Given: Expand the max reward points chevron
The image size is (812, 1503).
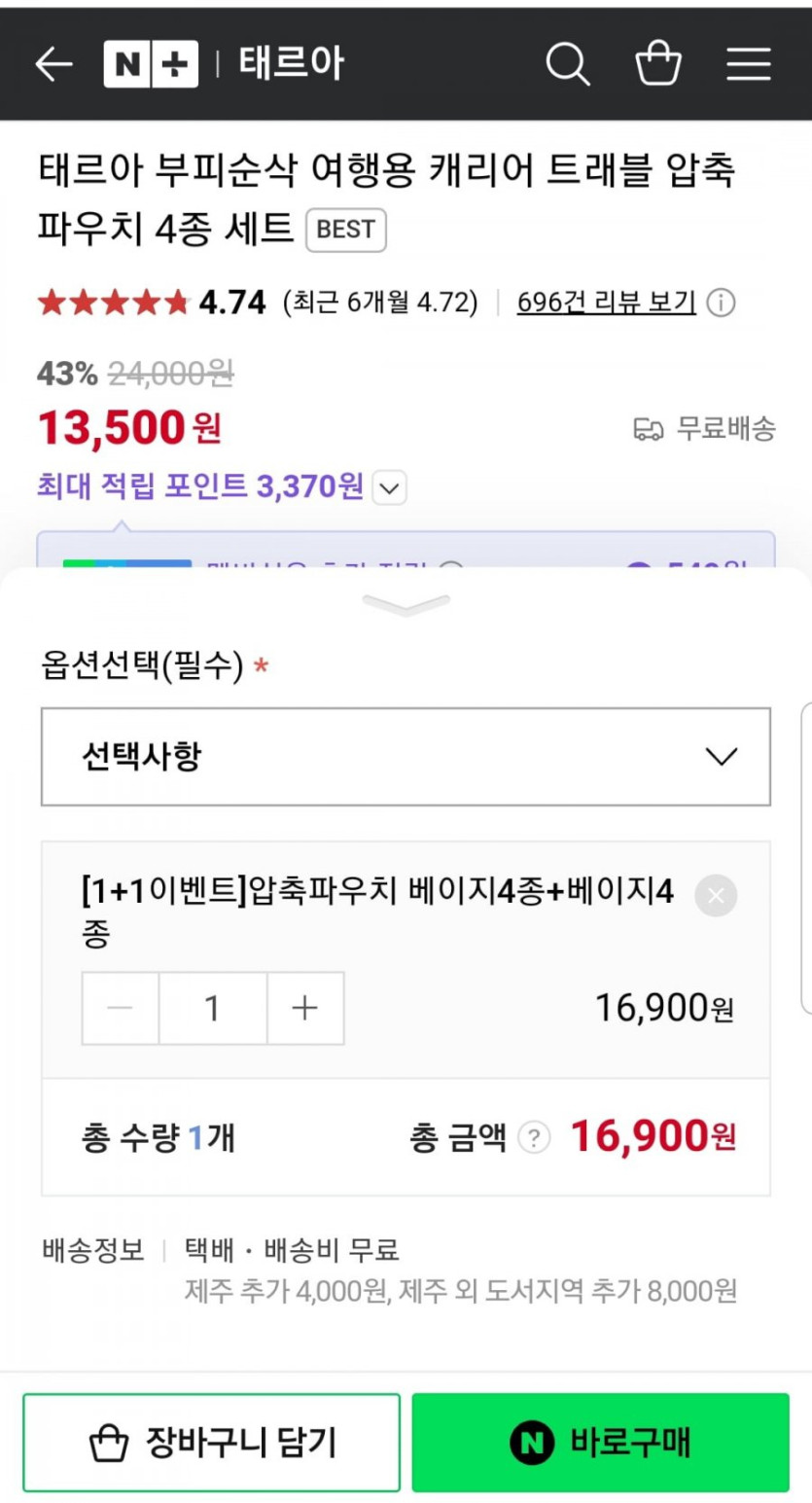Looking at the screenshot, I should pos(389,487).
